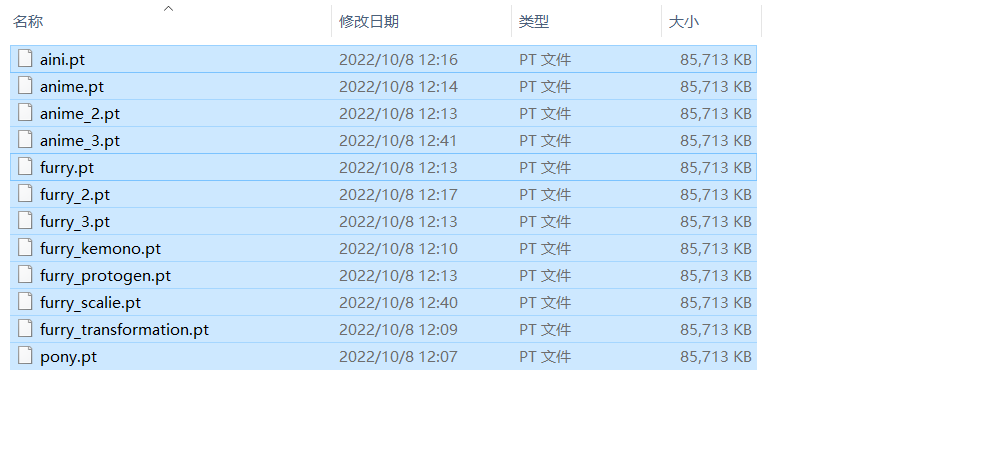Select the file name furry.pt

point(67,168)
